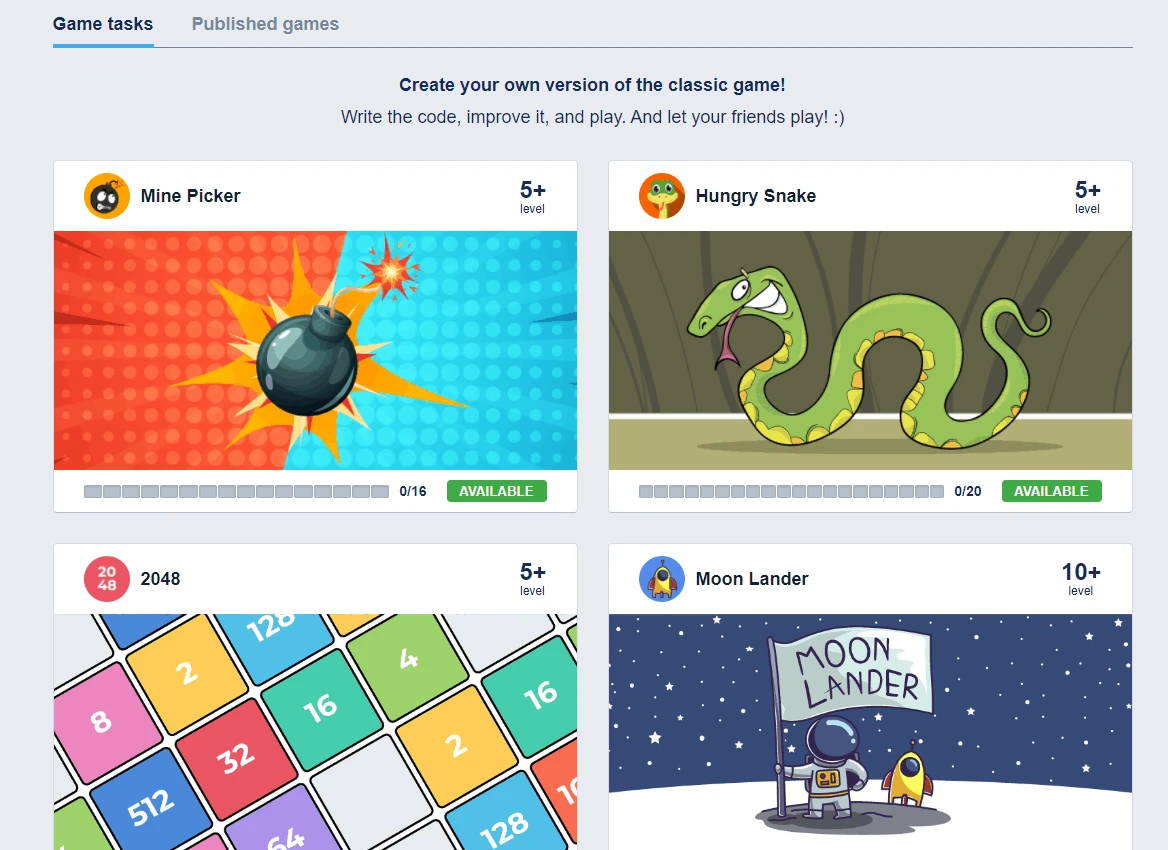
Task: Click the Mine Picker 0/16 progress bar
Action: pyautogui.click(x=236, y=491)
